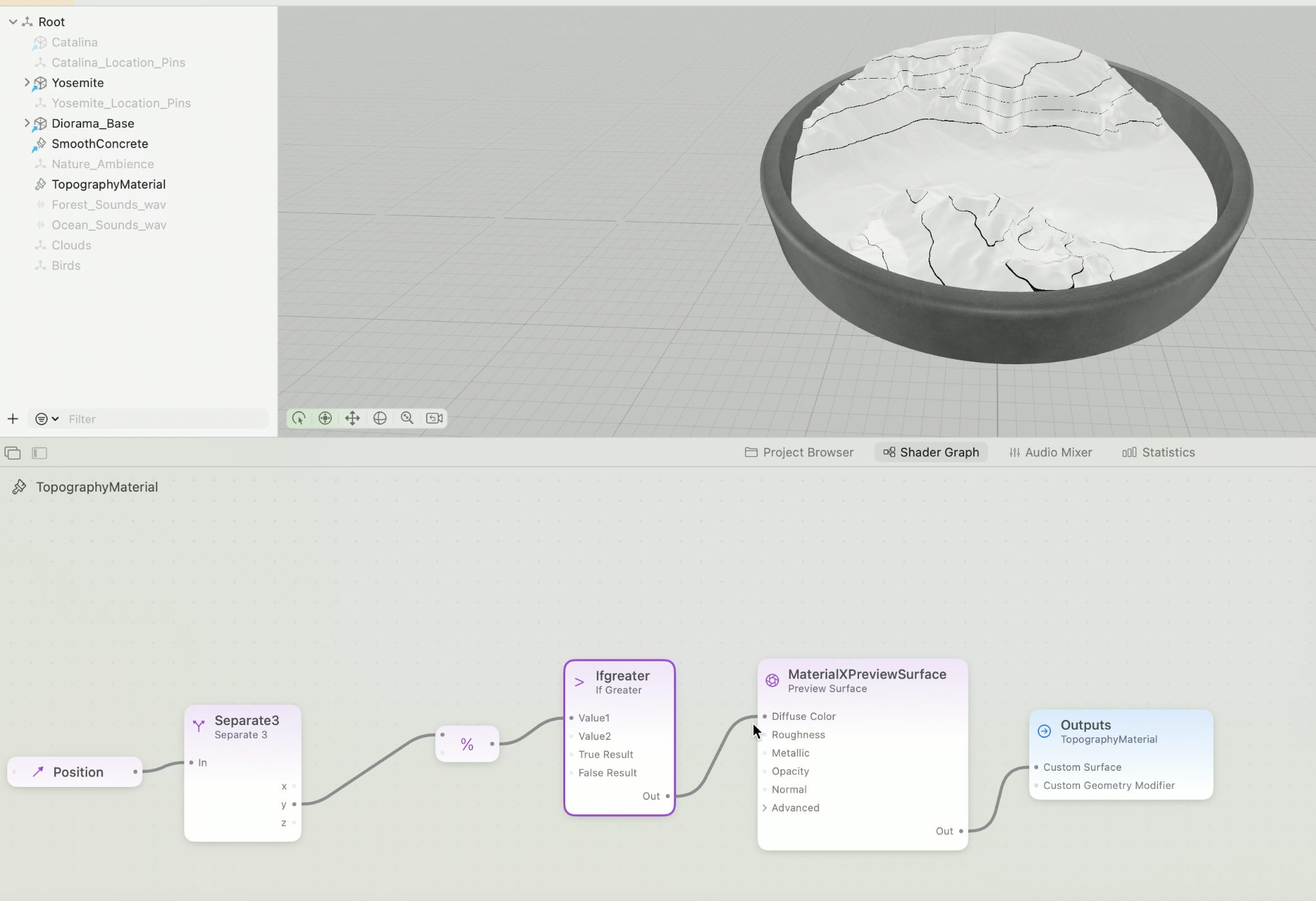The height and width of the screenshot is (901, 1316).
Task: Toggle the editor sidebar panel icon
Action: click(39, 453)
